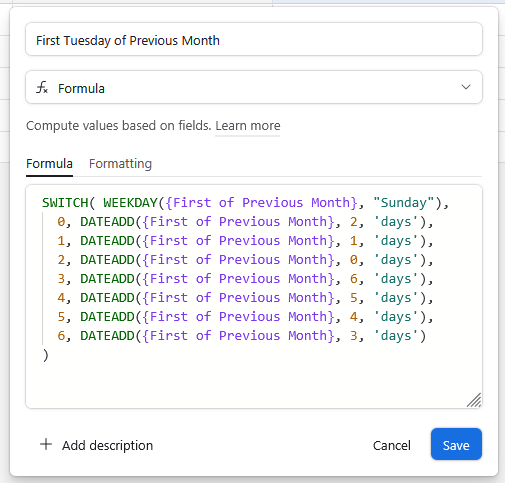Save the formula field
The height and width of the screenshot is (483, 505).
point(456,444)
